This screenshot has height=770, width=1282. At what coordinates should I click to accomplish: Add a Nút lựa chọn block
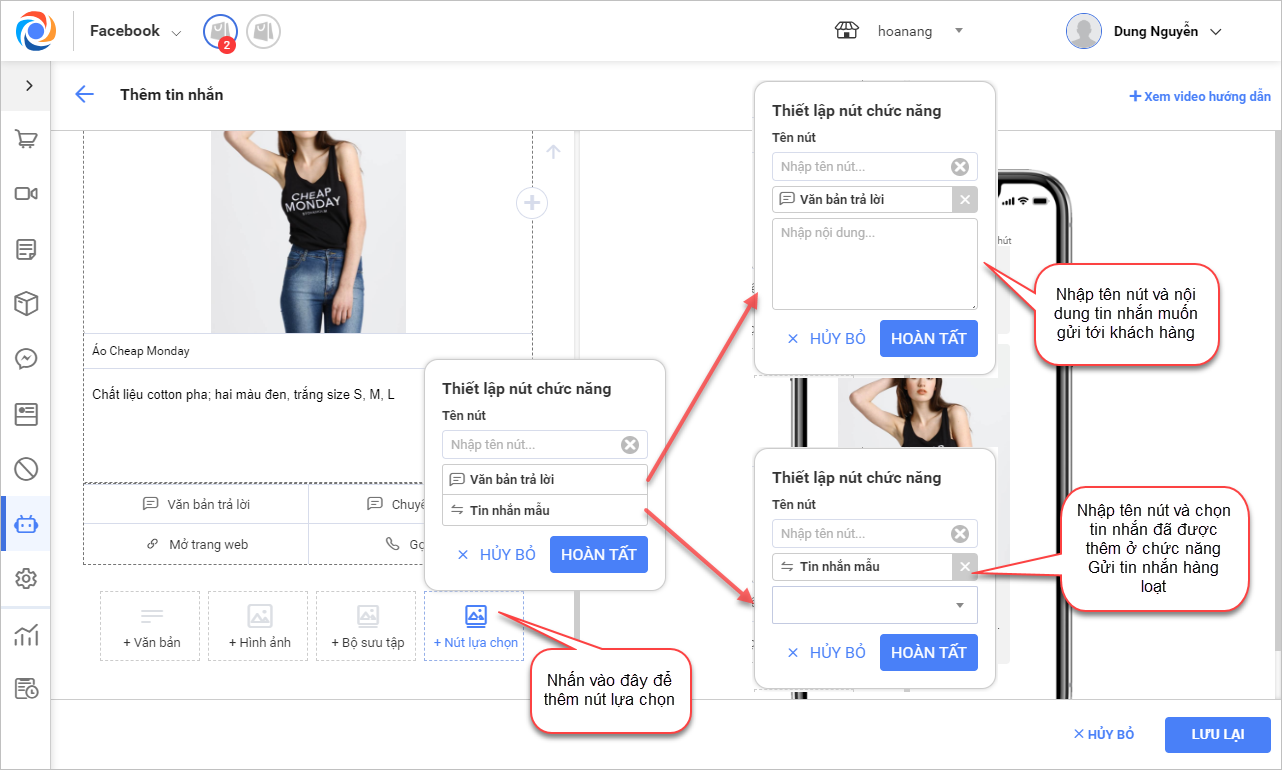pos(475,626)
